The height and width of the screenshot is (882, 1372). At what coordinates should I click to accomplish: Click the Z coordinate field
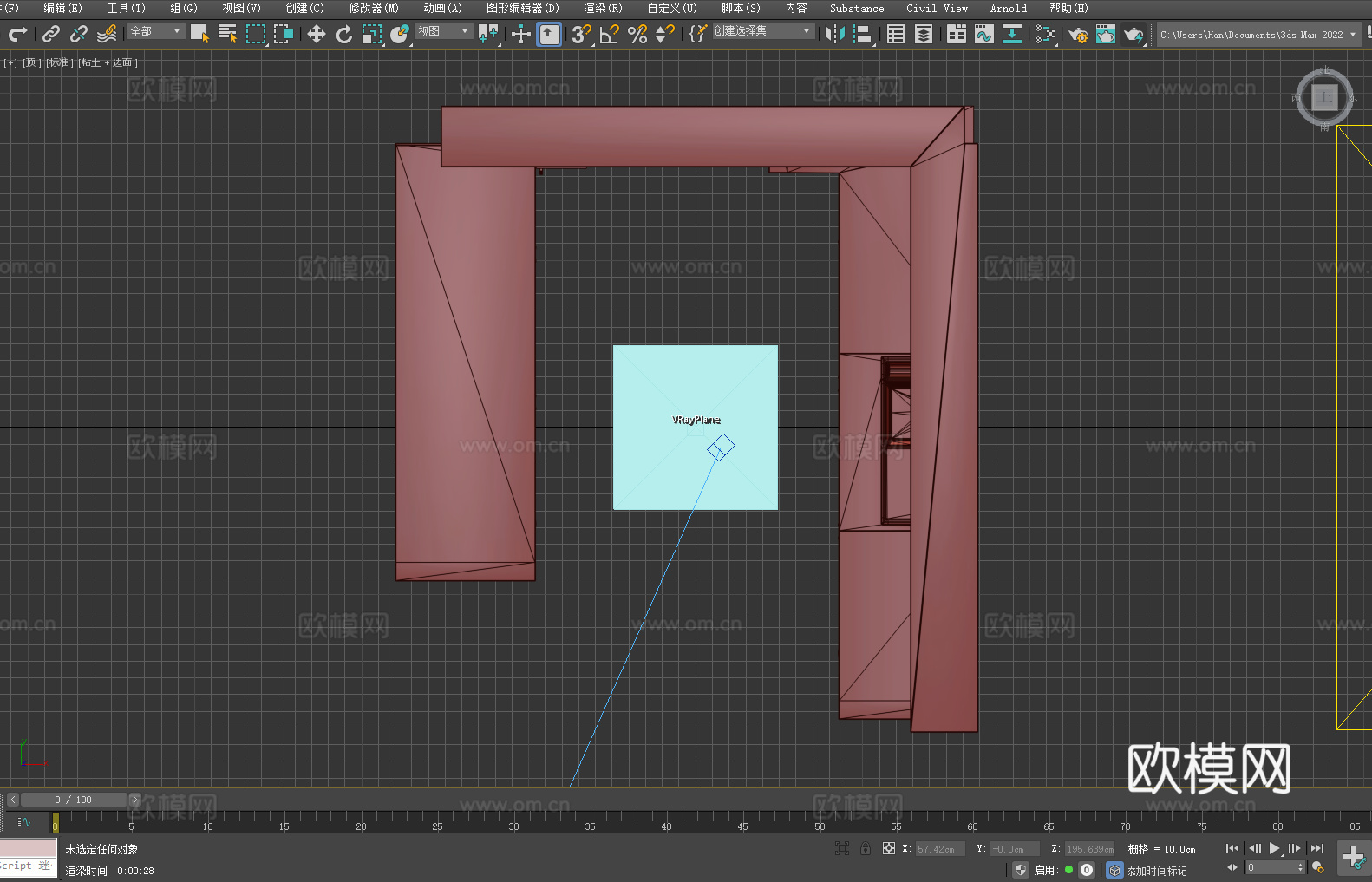point(1089,849)
